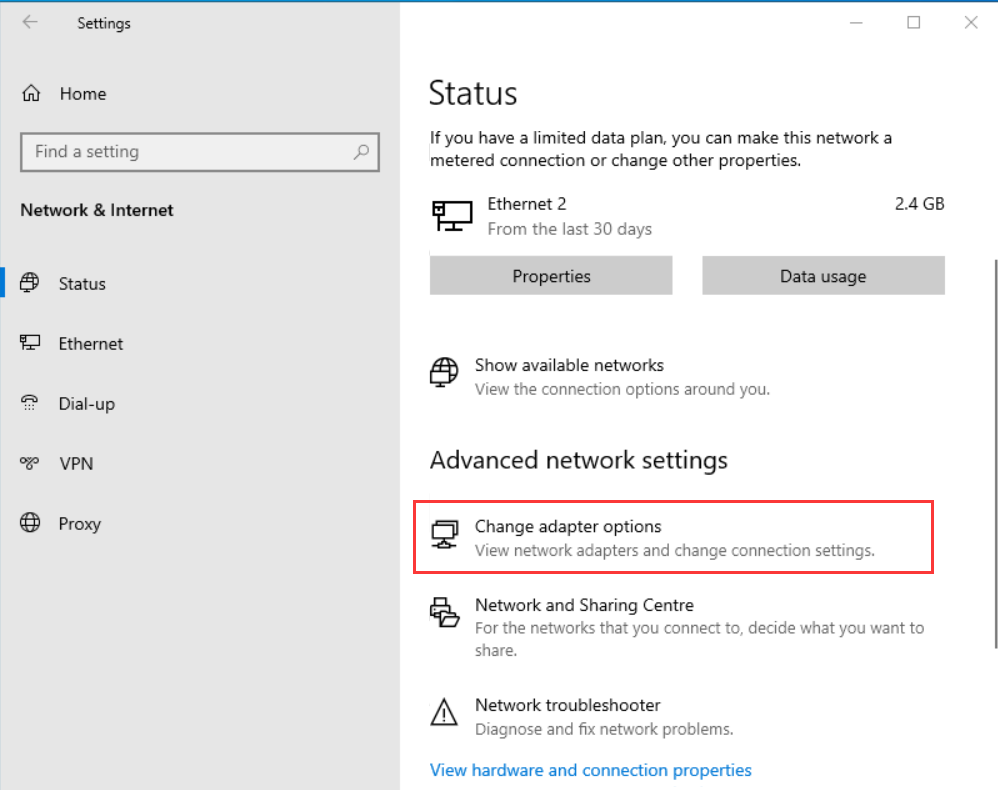Click the Status globe icon in sidebar
This screenshot has width=998, height=790.
click(x=30, y=283)
